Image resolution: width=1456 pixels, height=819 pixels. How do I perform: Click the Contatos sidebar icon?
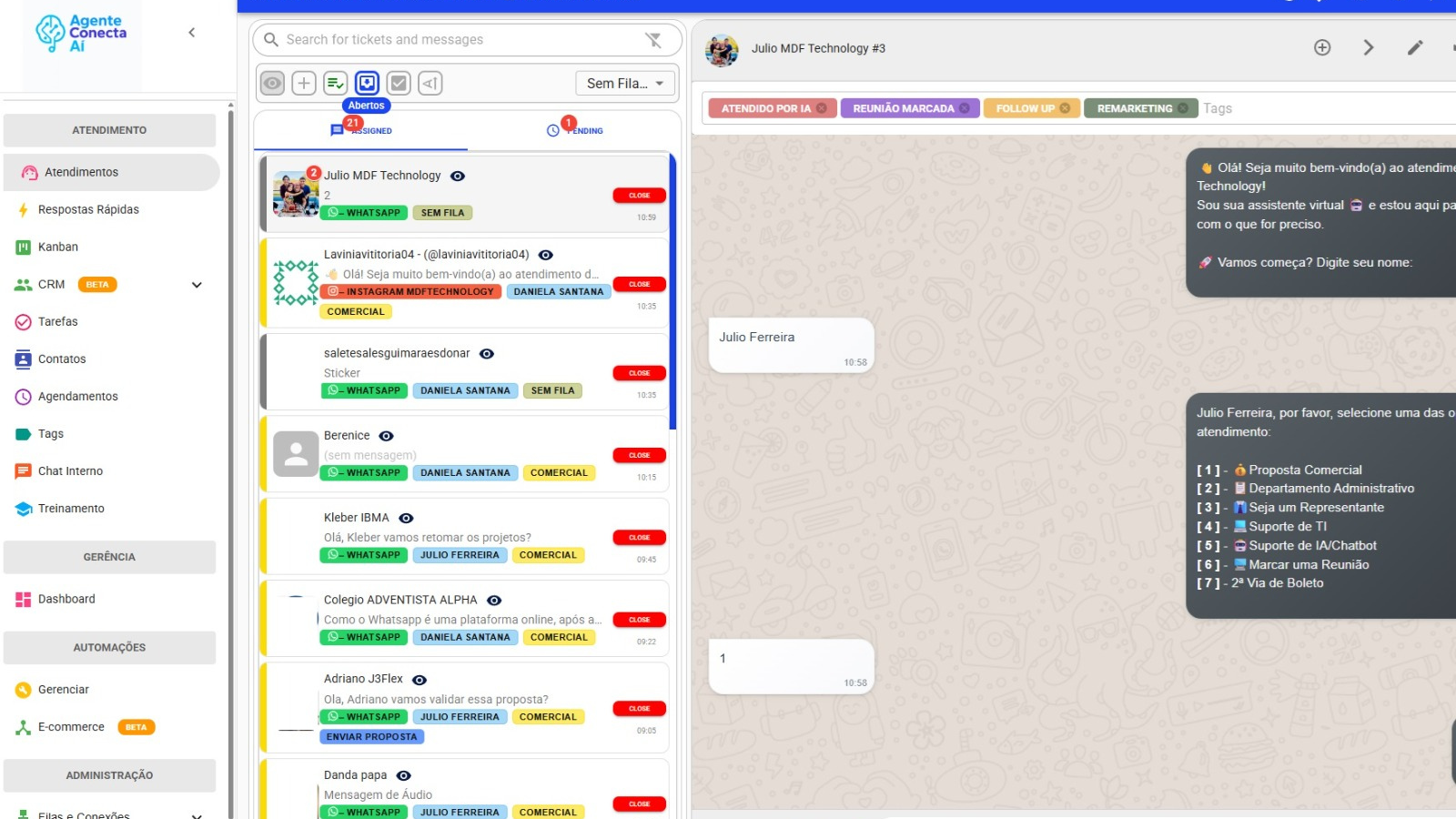[24, 359]
